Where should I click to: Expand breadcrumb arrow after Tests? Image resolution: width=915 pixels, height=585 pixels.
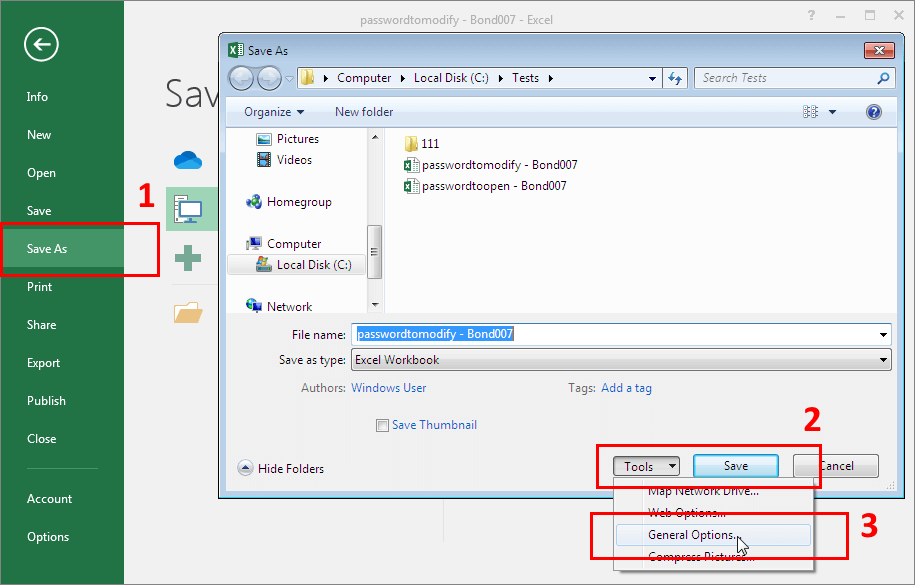click(550, 78)
